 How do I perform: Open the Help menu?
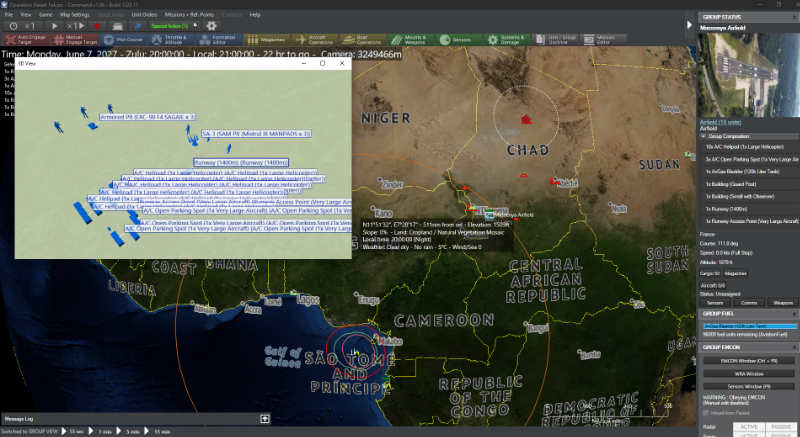tap(255, 15)
